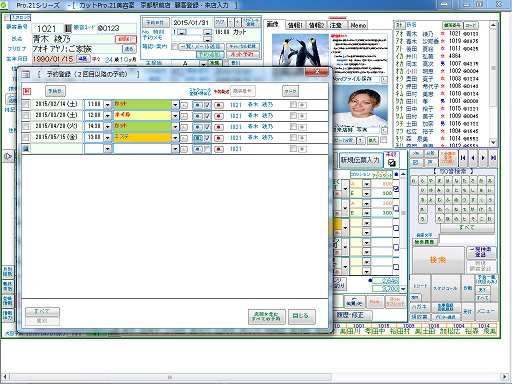512x384 pixels.
Task: Click the すべて button at dialog bottom left
Action: click(42, 311)
